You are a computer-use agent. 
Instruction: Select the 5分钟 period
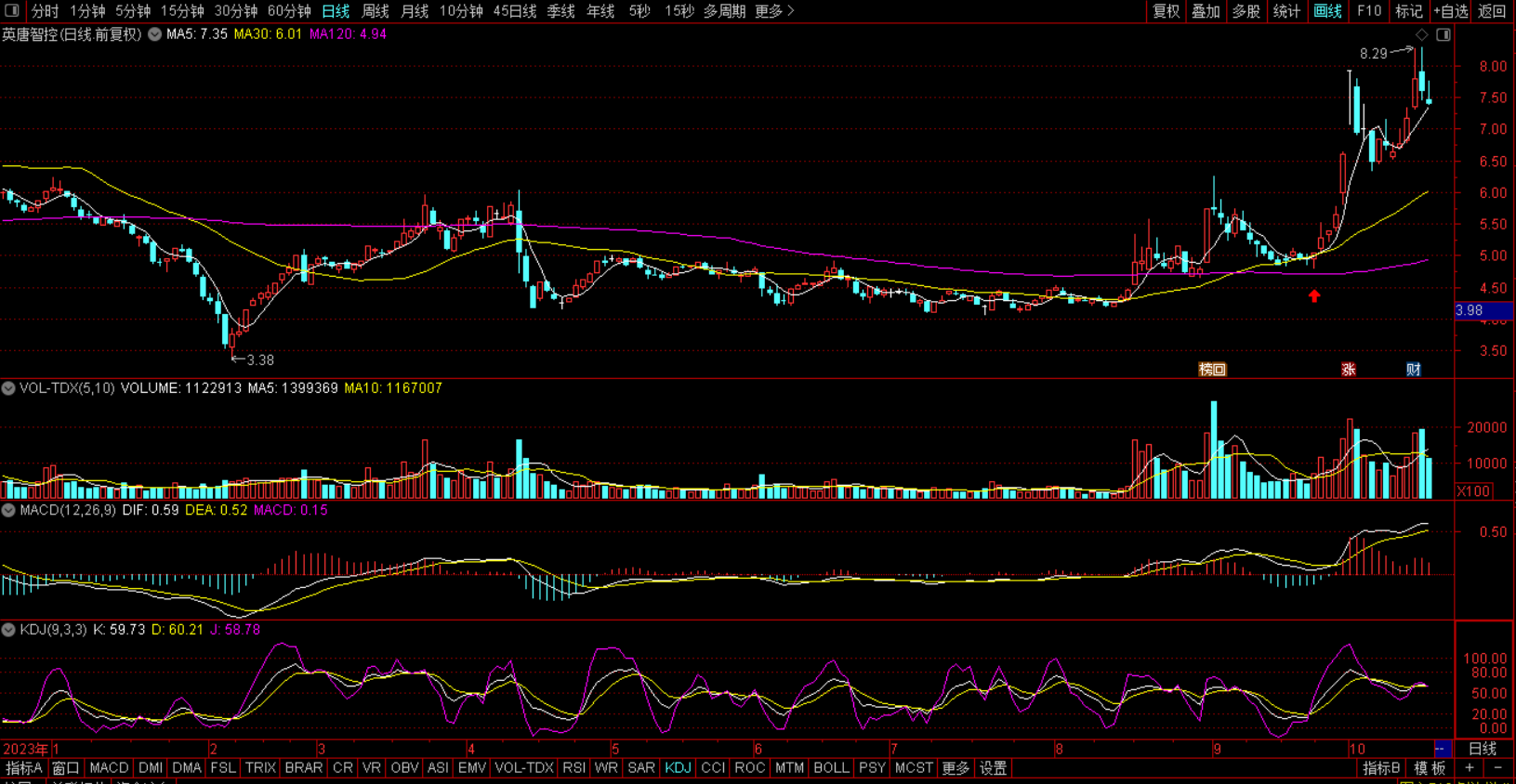(133, 11)
